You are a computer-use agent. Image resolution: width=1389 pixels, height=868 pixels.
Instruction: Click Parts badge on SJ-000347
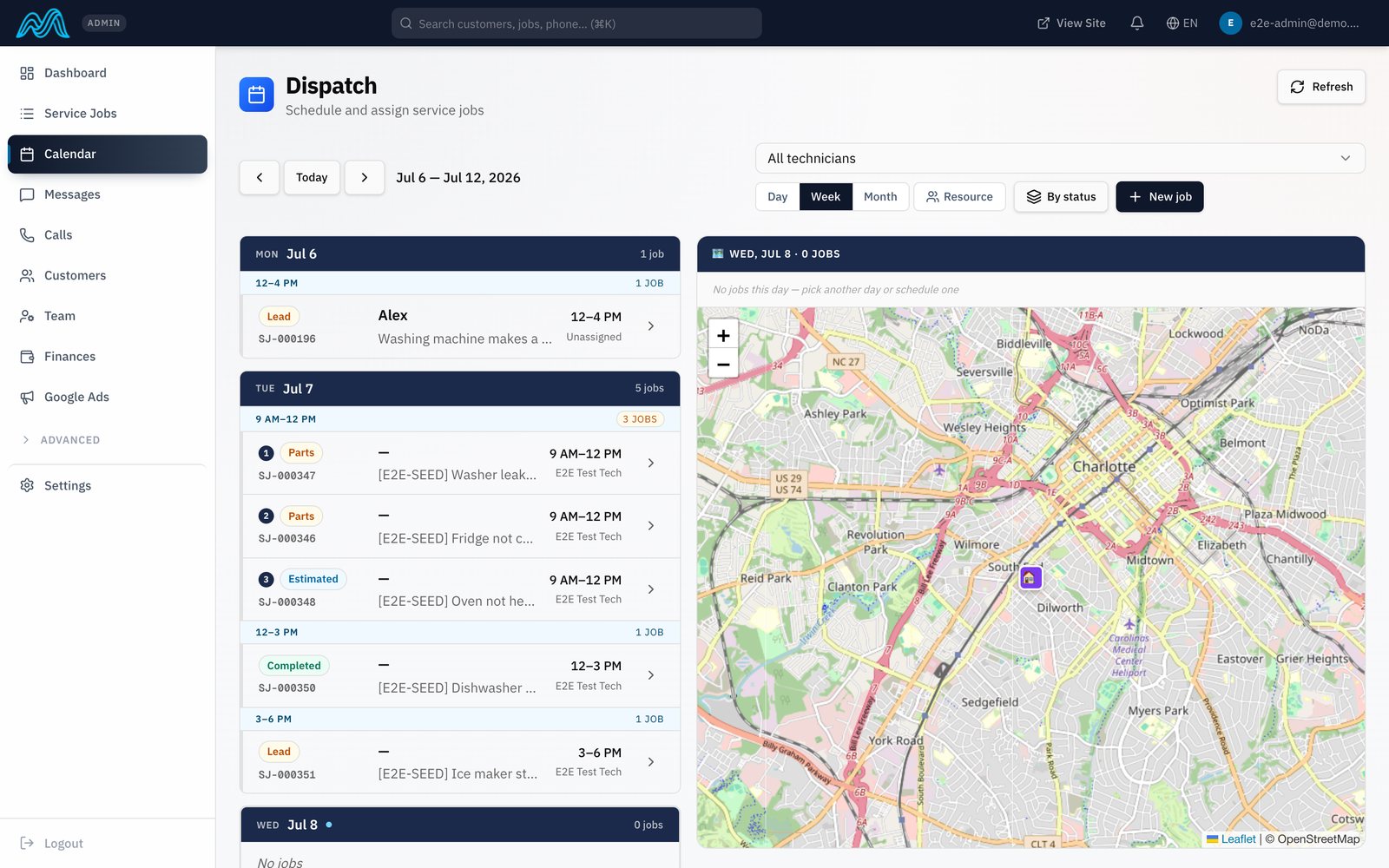301,453
